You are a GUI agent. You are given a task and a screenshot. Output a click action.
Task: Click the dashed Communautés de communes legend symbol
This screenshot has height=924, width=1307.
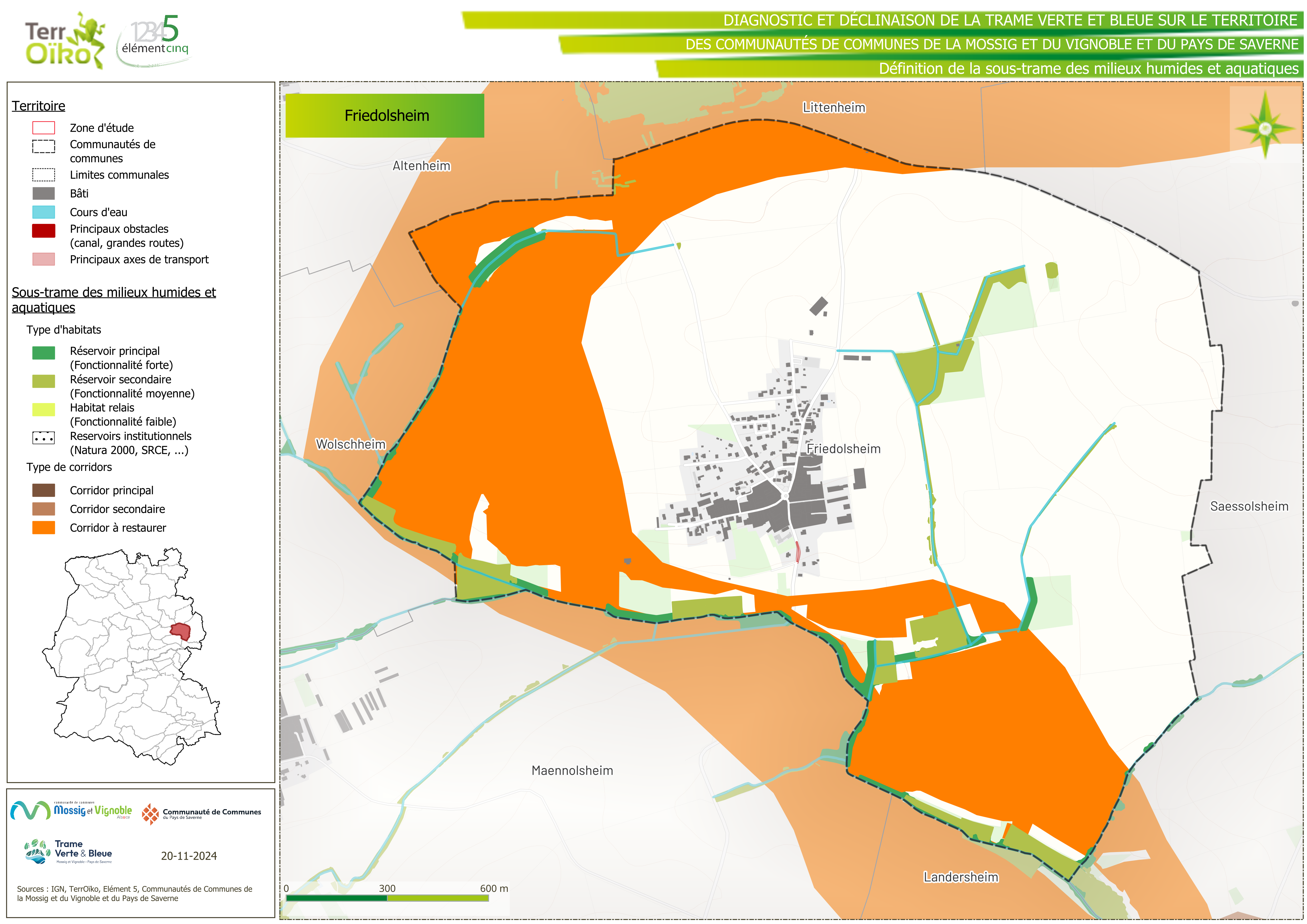44,146
